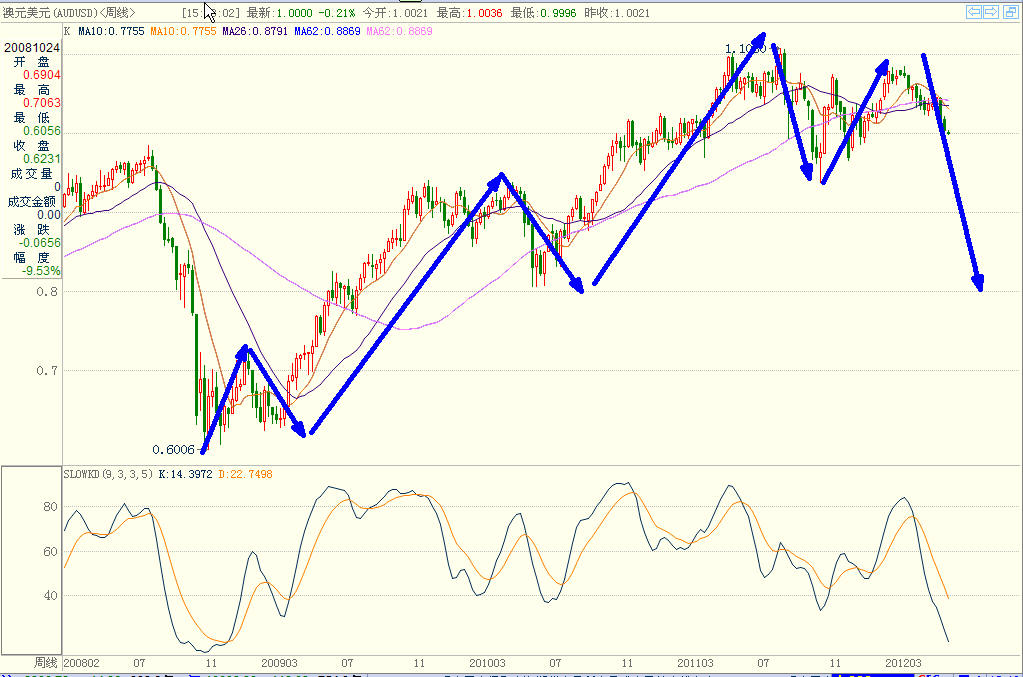Click the SLOWKD(9,3,3,5) indicator name
This screenshot has width=1023, height=677.
point(108,474)
